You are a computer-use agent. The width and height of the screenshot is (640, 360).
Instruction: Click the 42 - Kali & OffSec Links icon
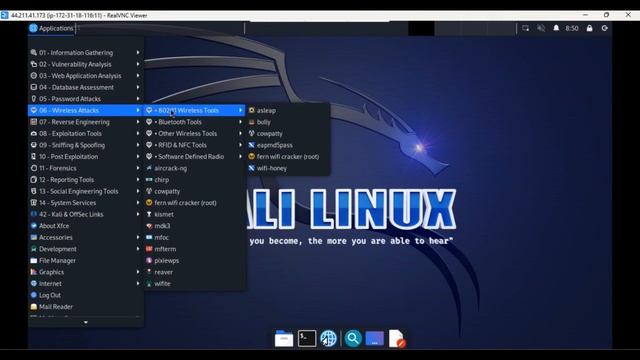tap(34, 214)
